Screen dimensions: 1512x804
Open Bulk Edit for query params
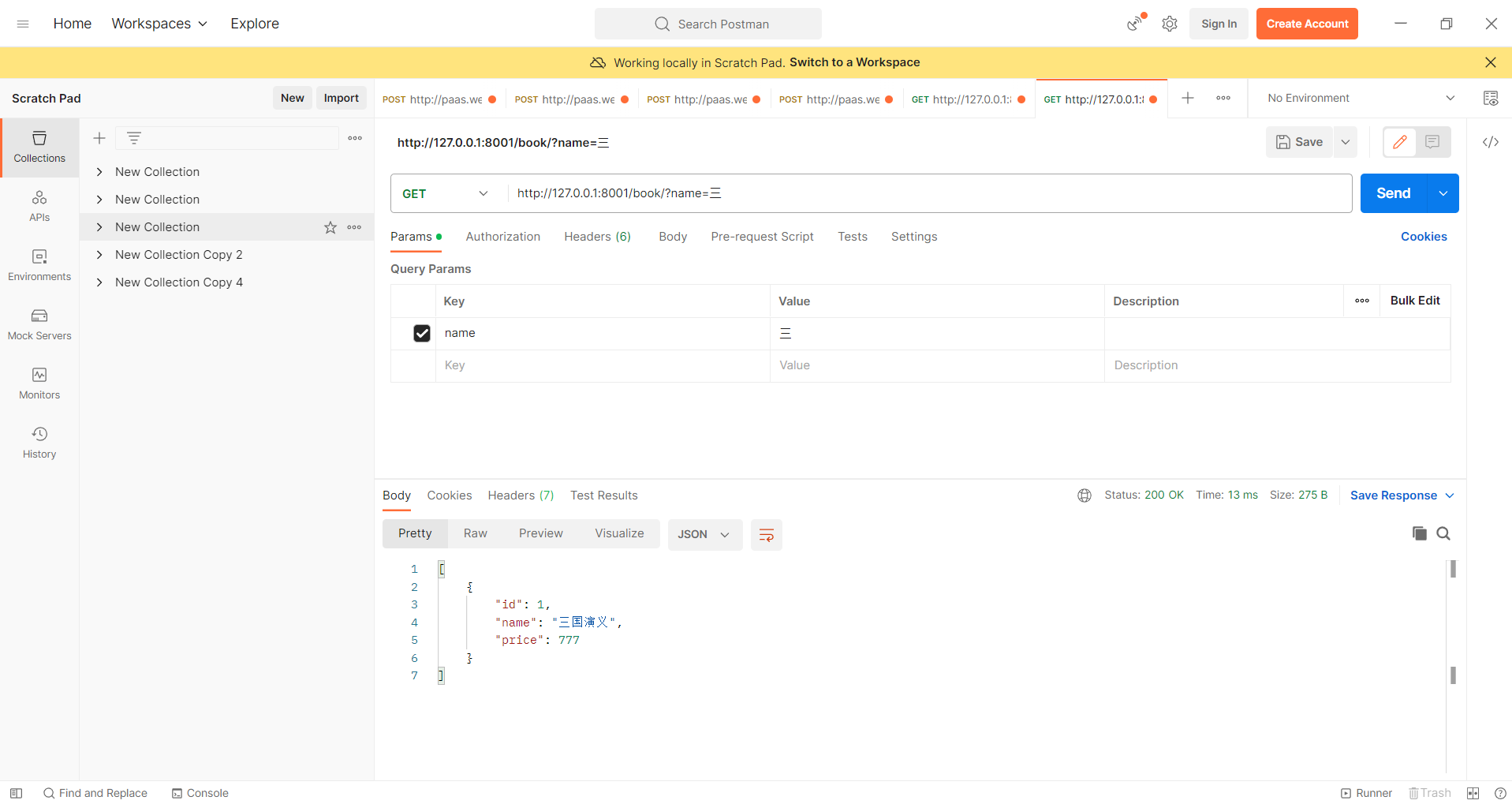pyautogui.click(x=1415, y=301)
